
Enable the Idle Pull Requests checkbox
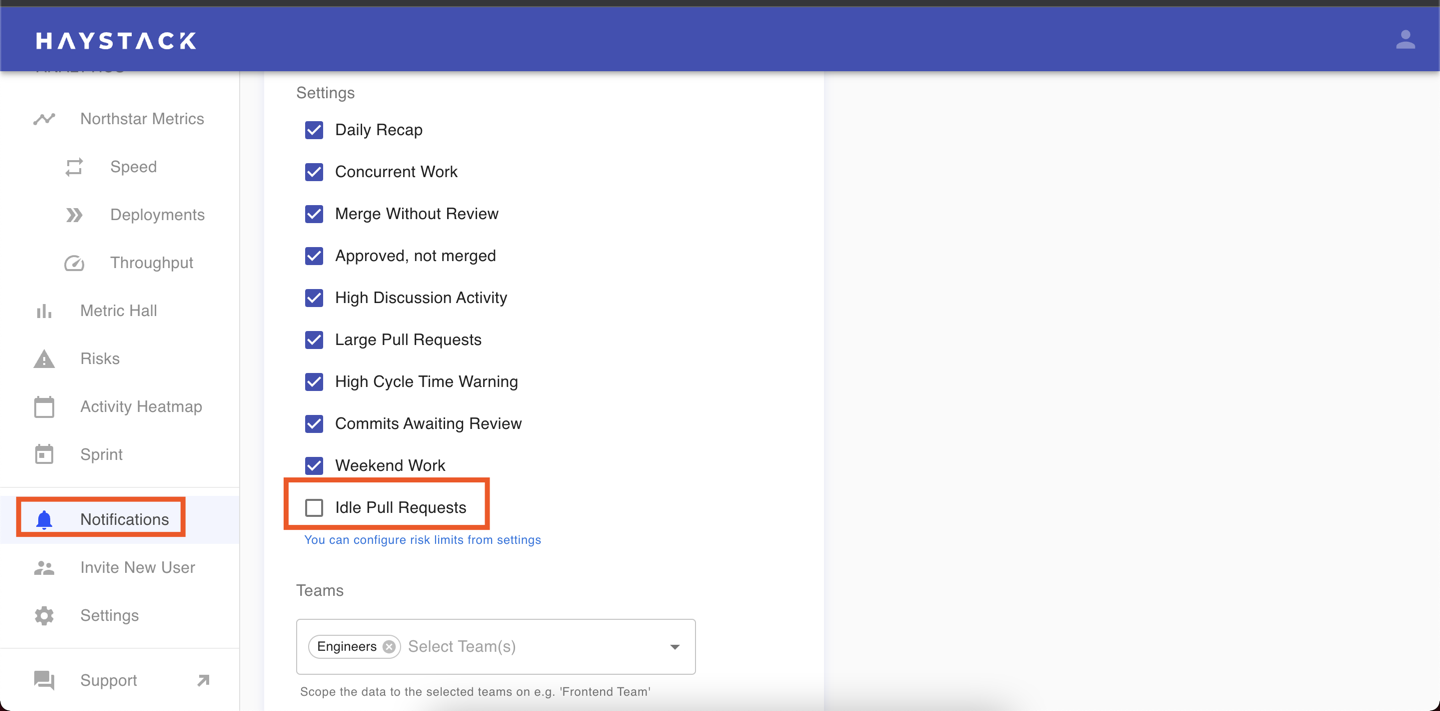(x=314, y=508)
